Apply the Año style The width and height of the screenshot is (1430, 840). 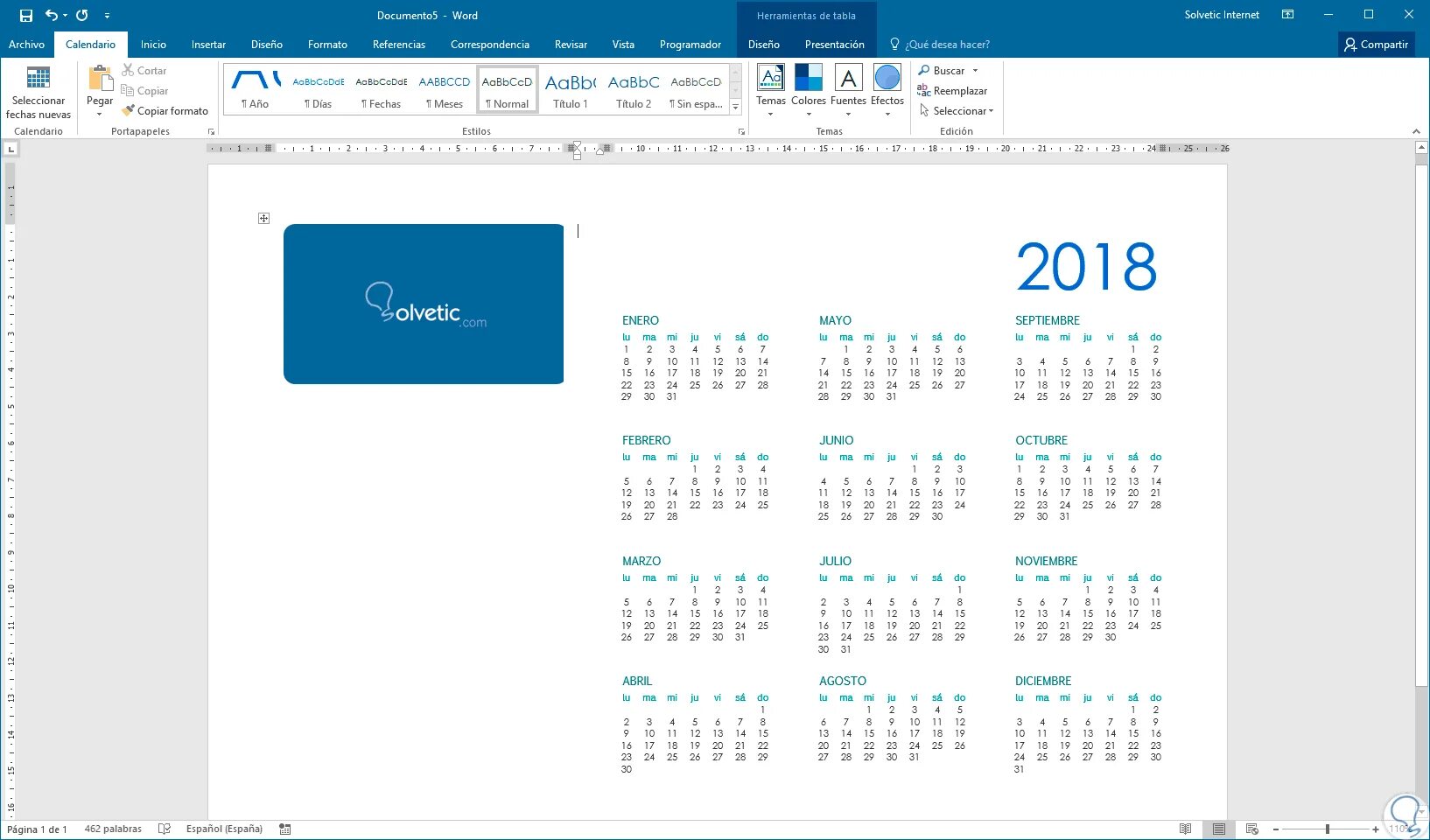tap(256, 89)
